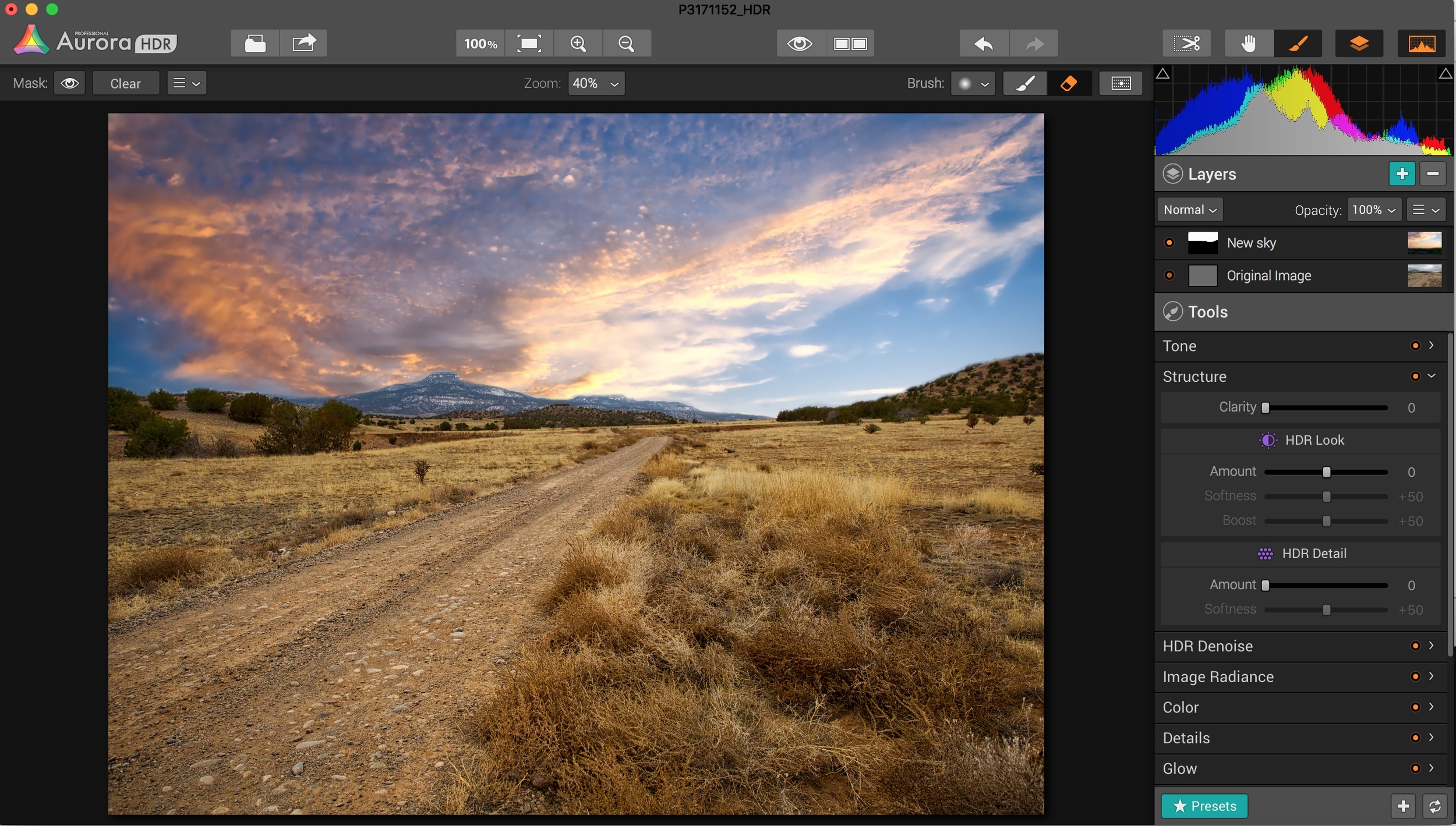The width and height of the screenshot is (1456, 826).
Task: Open the Zoom 40% dropdown
Action: pos(596,83)
